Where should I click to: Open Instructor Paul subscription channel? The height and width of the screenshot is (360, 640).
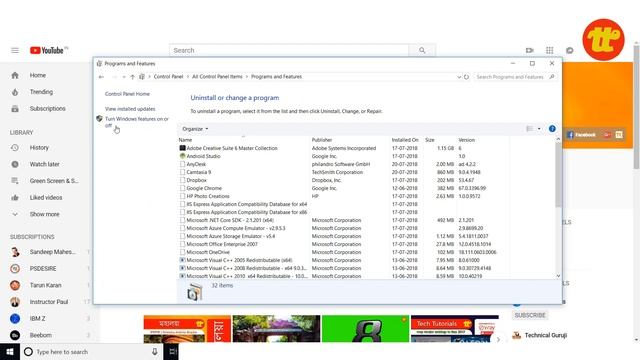[x=49, y=302]
